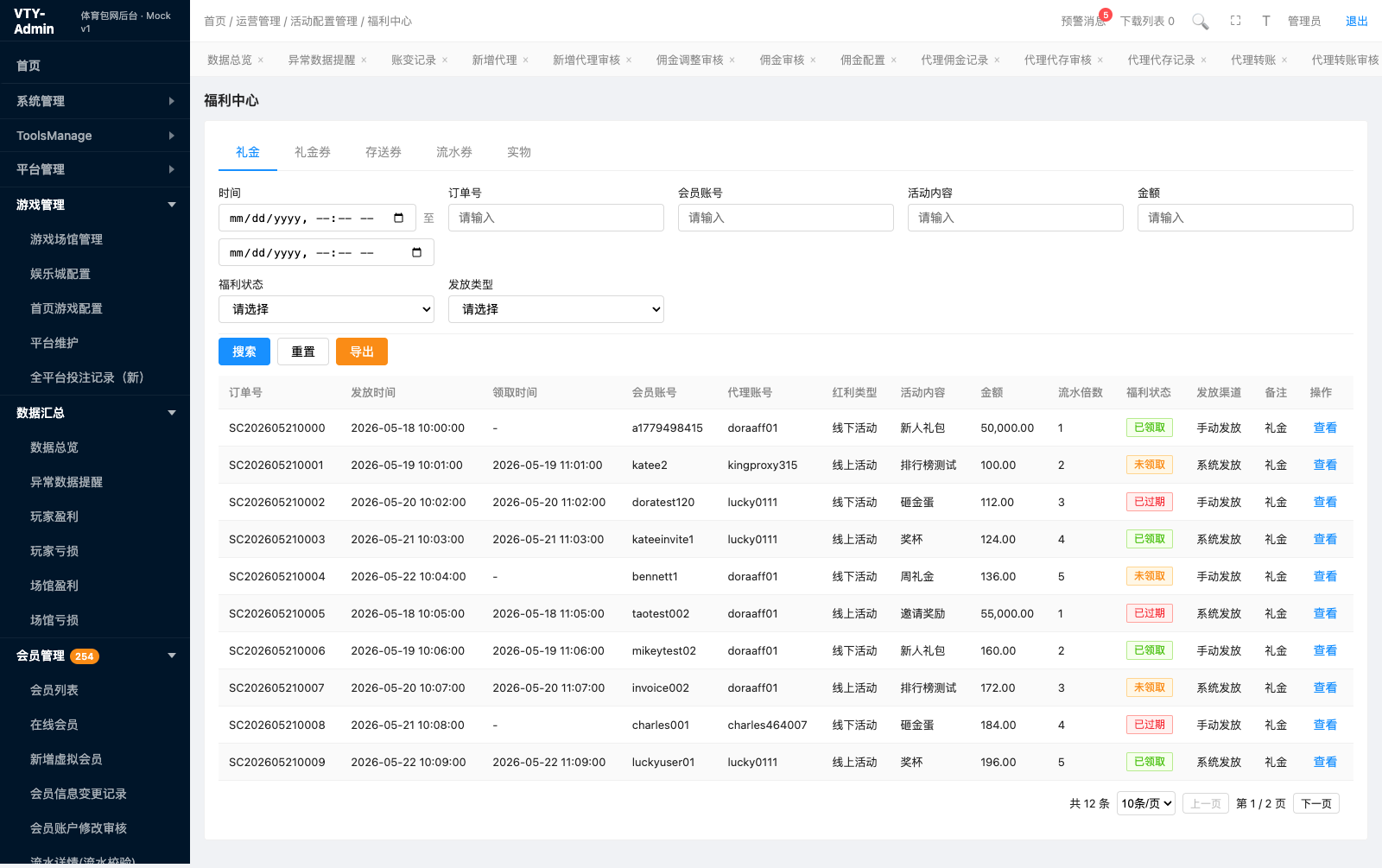Click 已过期 status for SC202605210002

(x=1150, y=502)
